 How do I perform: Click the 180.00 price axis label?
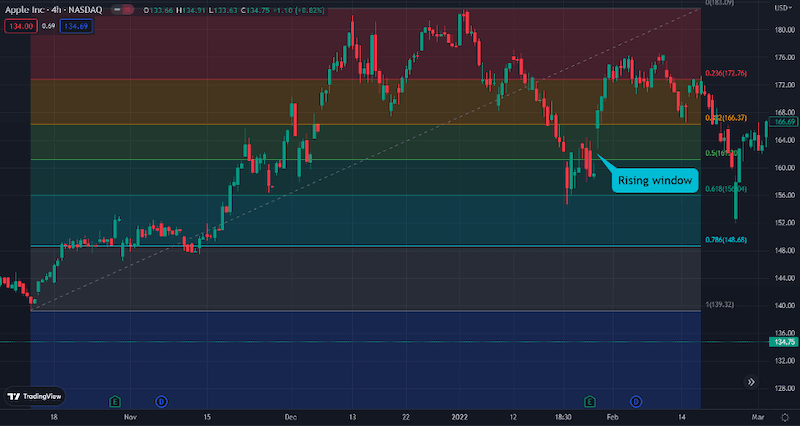click(784, 30)
